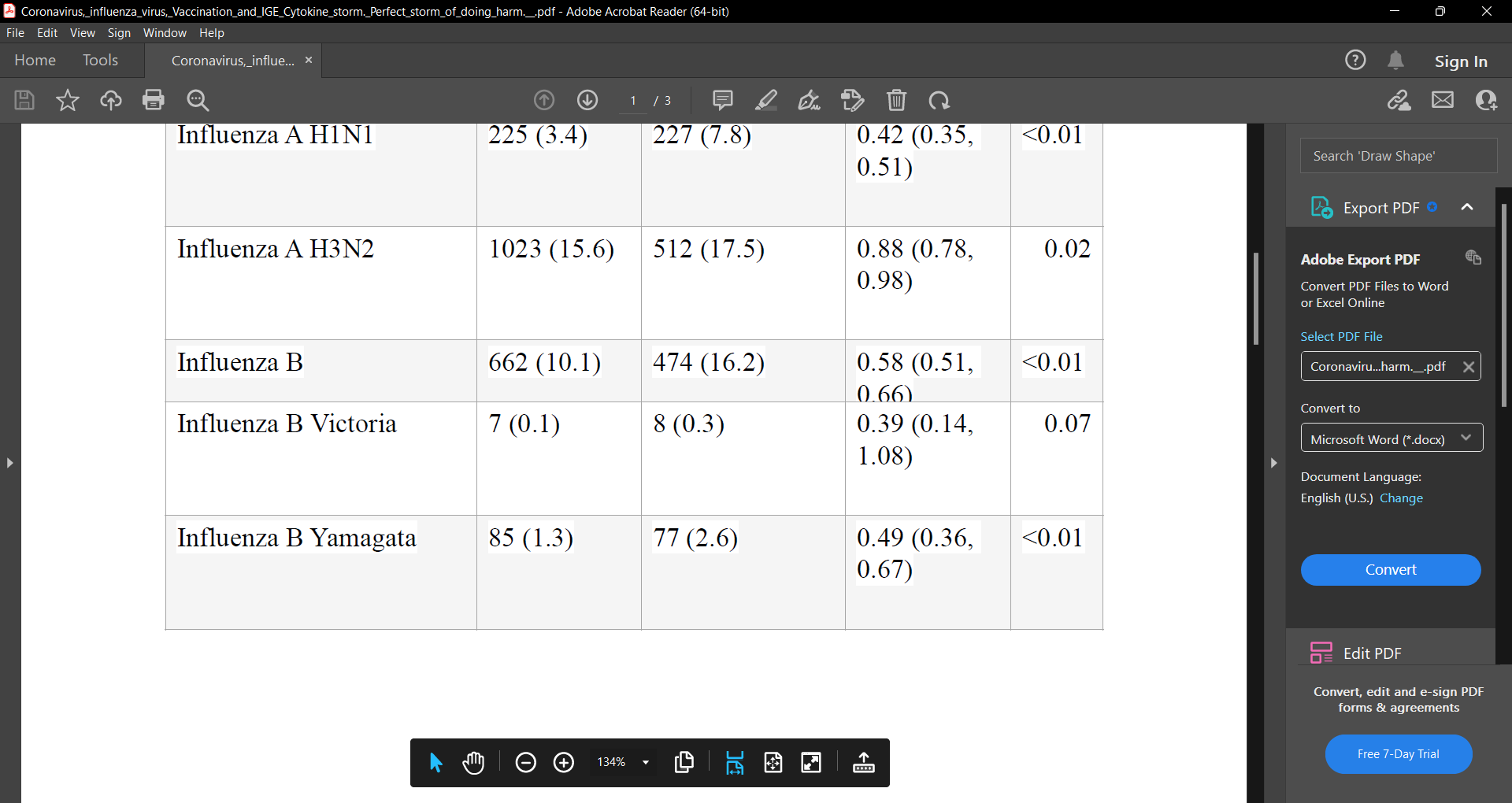
Task: Click the current page number field
Action: point(633,101)
